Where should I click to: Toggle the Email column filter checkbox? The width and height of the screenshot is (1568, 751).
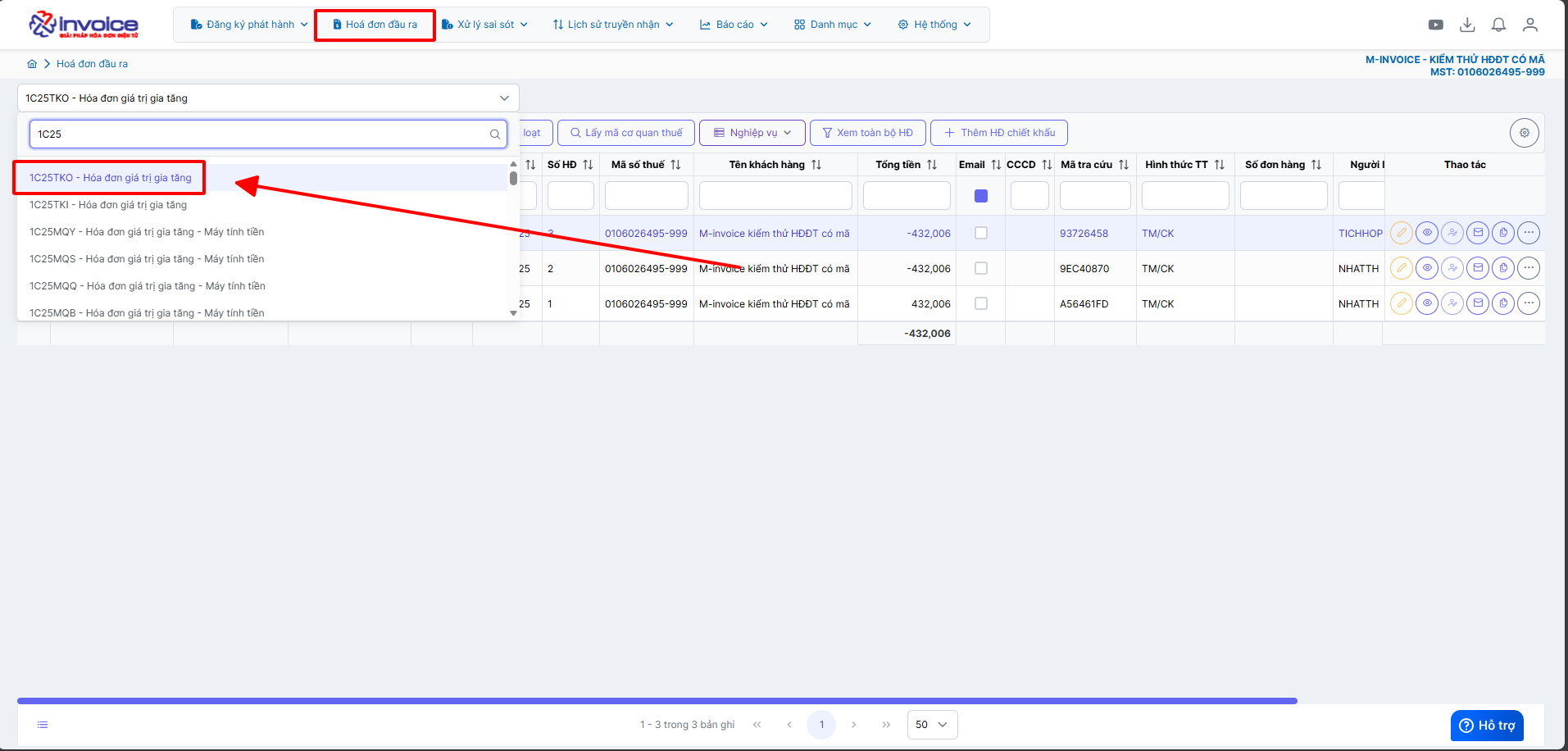coord(980,196)
